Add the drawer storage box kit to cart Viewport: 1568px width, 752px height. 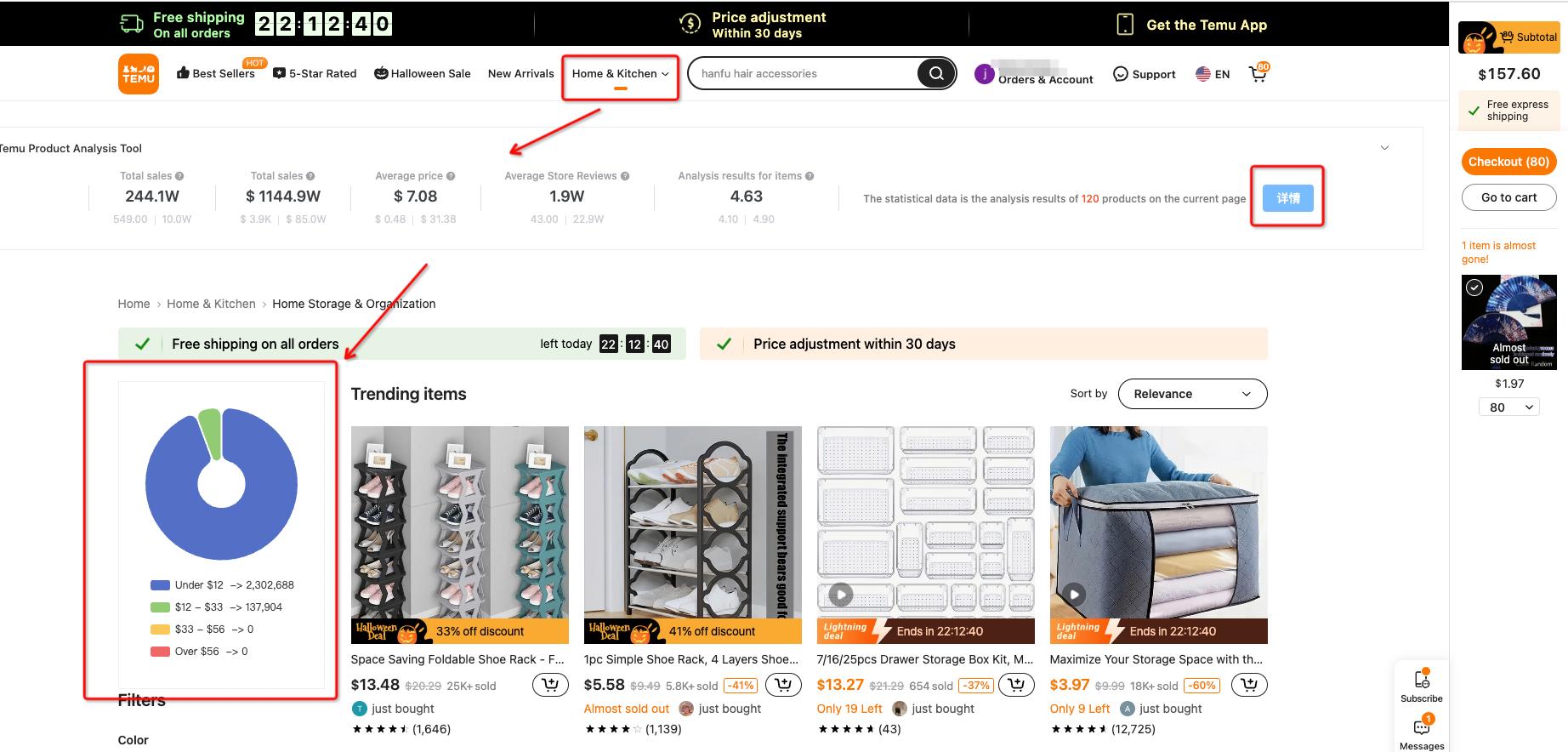pyautogui.click(x=1016, y=685)
